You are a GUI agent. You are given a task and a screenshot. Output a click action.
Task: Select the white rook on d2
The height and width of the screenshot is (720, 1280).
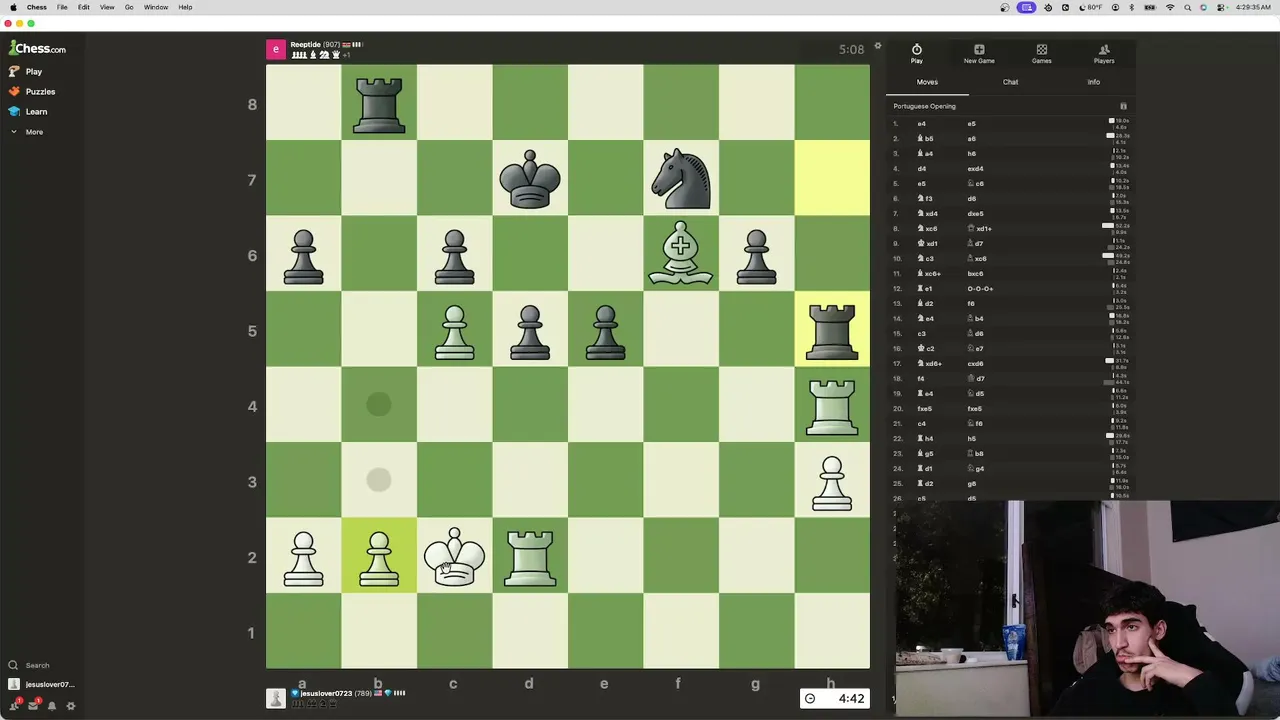click(530, 557)
